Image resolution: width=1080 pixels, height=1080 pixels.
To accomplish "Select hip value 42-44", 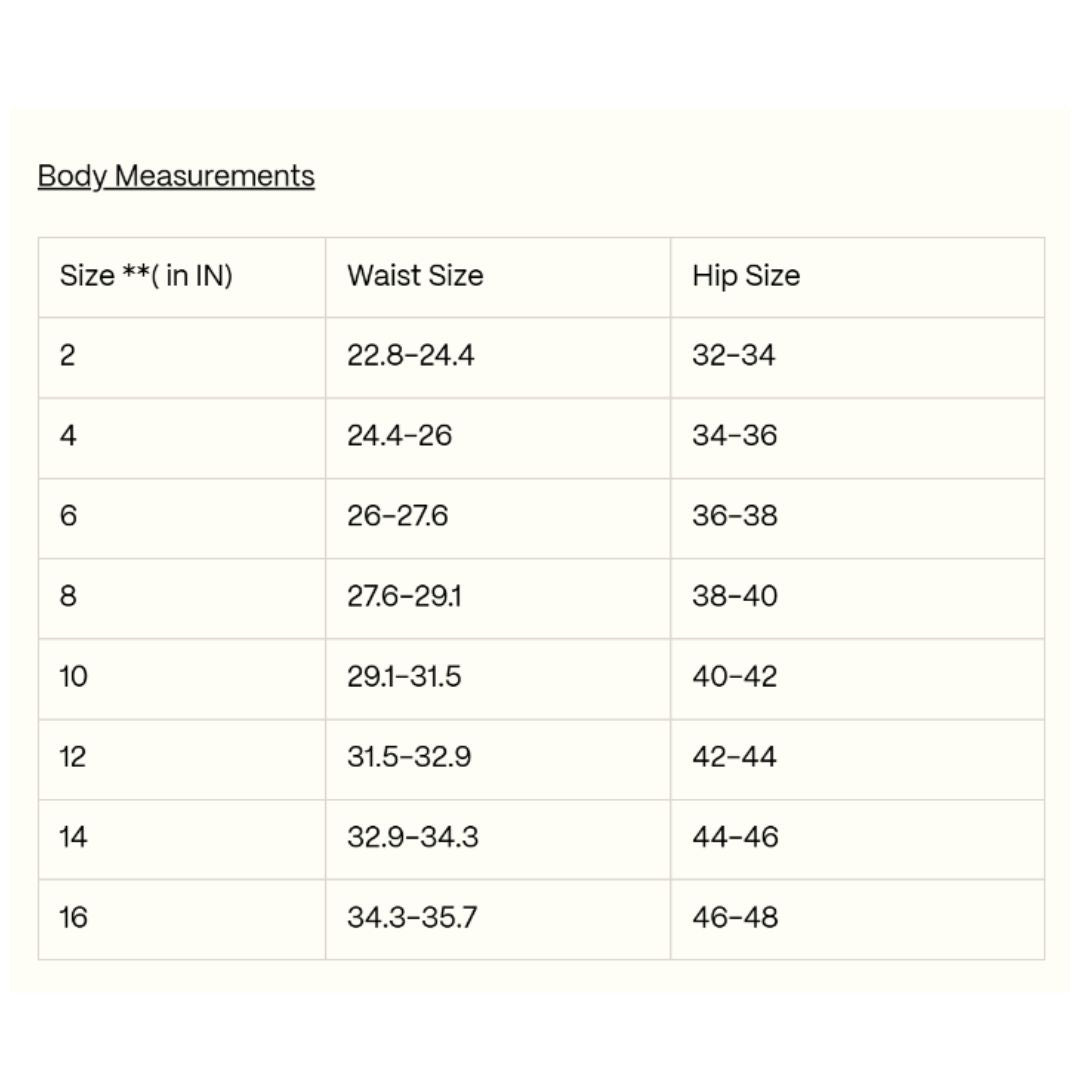I will (734, 757).
